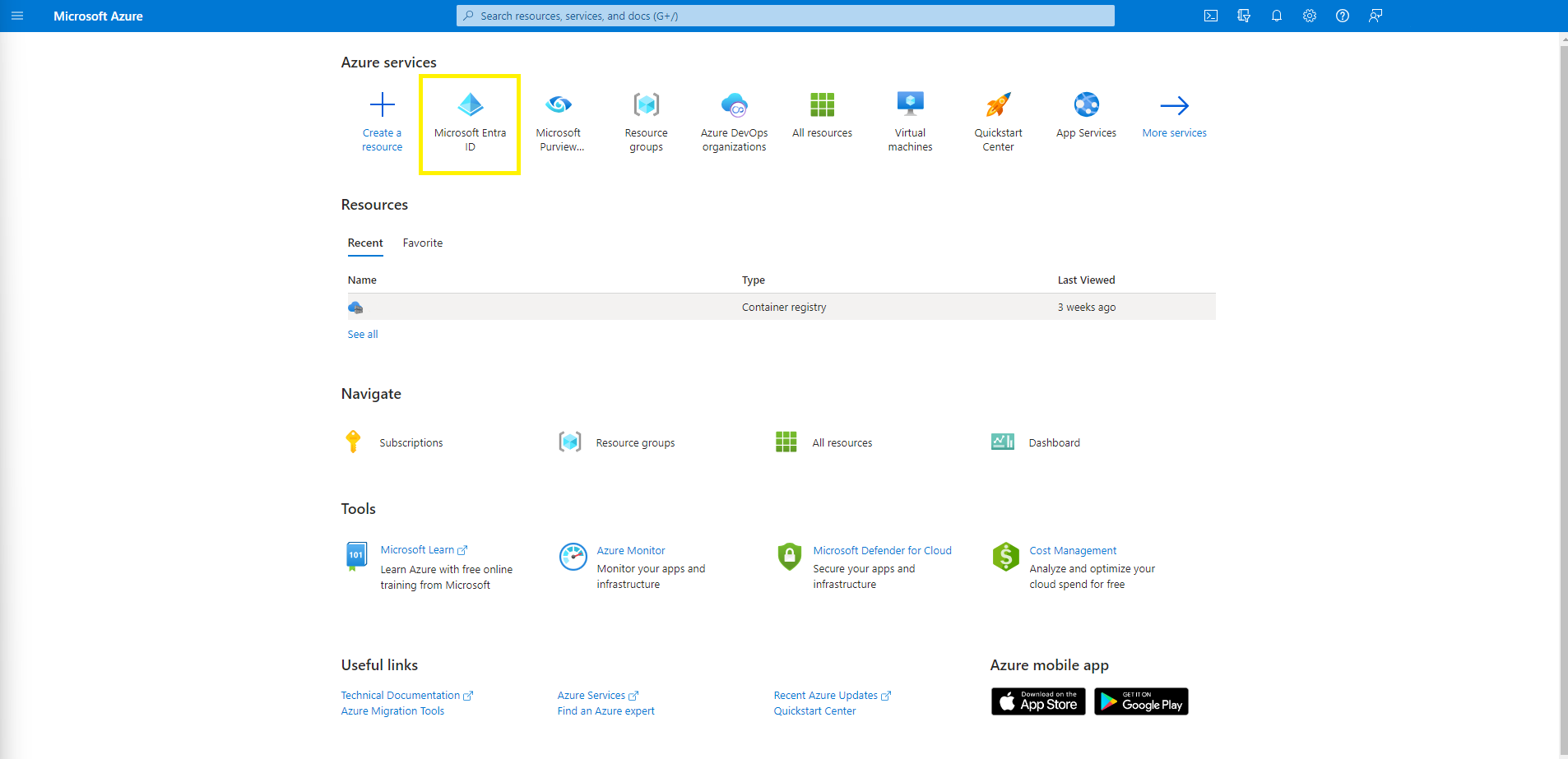Open the Dashboard from Navigate
Viewport: 1568px width, 759px height.
tap(1055, 442)
